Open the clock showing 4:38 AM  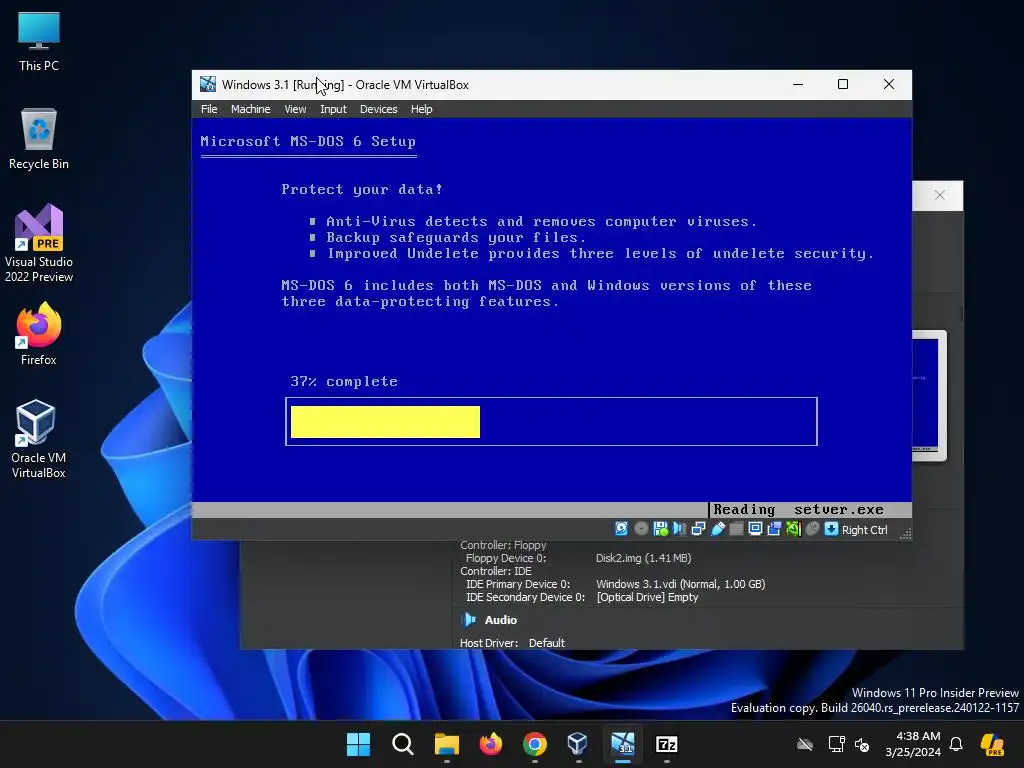913,744
